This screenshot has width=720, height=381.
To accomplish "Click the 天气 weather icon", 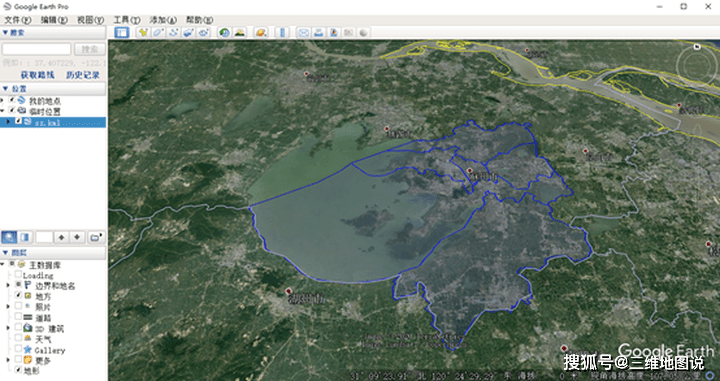I will coord(28,339).
